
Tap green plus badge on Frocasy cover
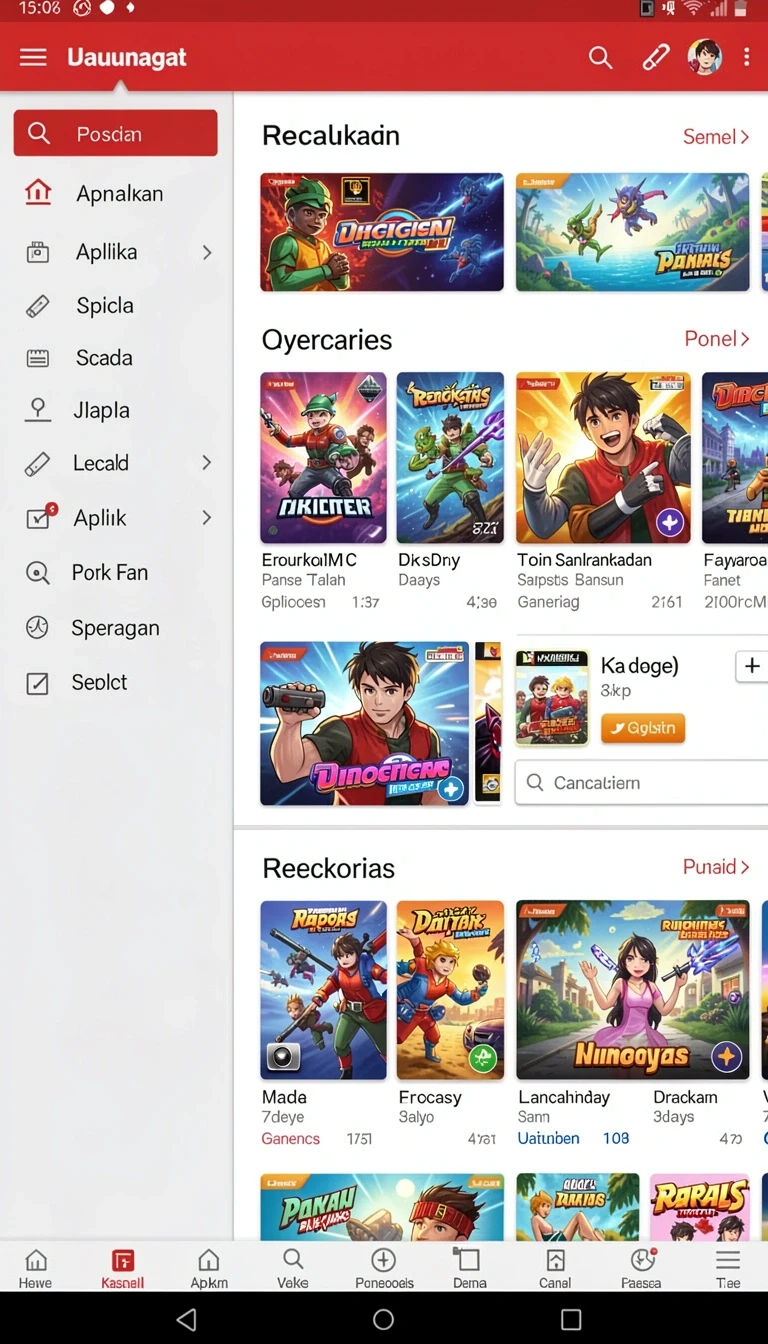[x=484, y=1058]
